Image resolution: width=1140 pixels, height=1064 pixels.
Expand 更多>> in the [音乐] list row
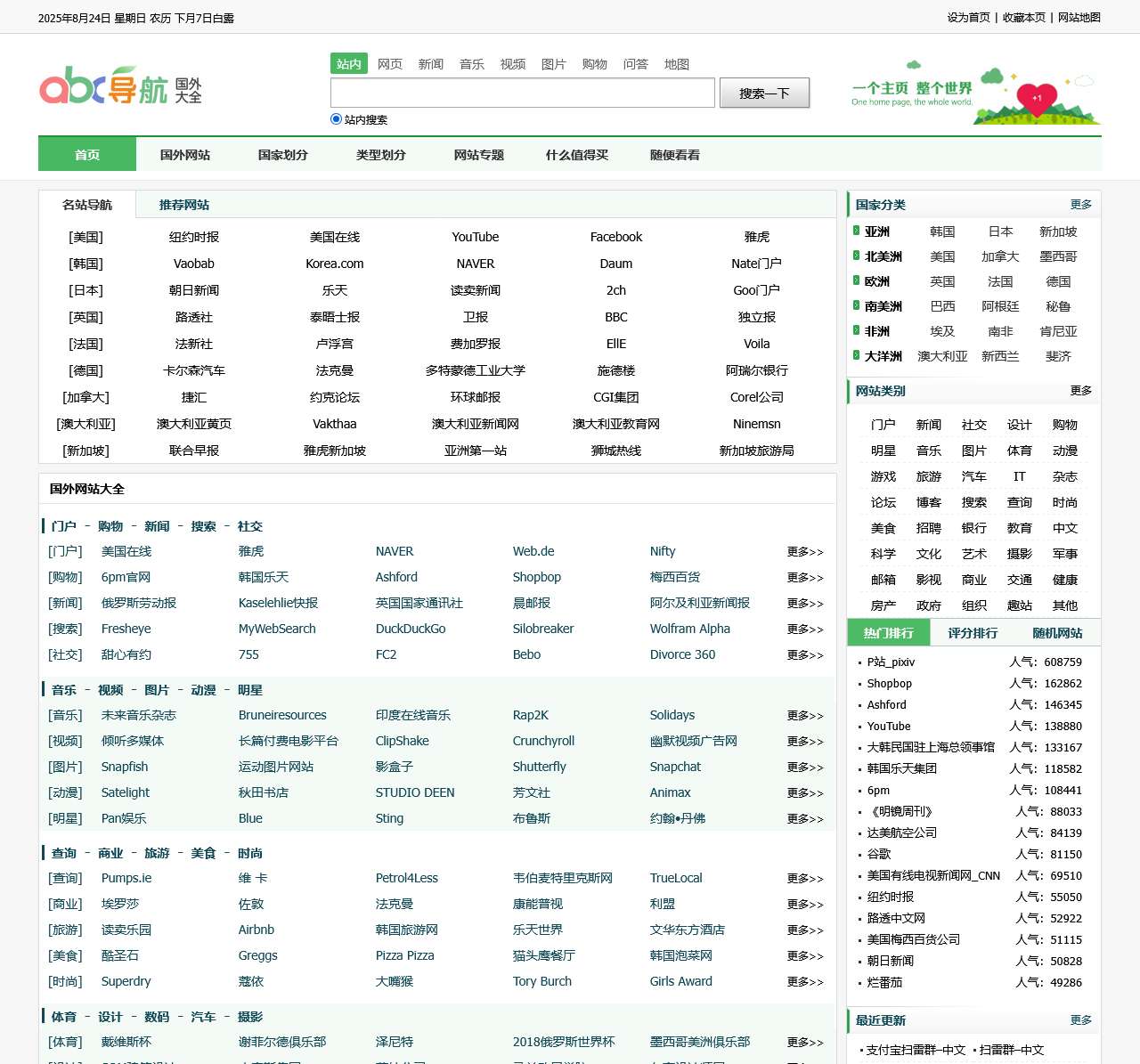[805, 716]
